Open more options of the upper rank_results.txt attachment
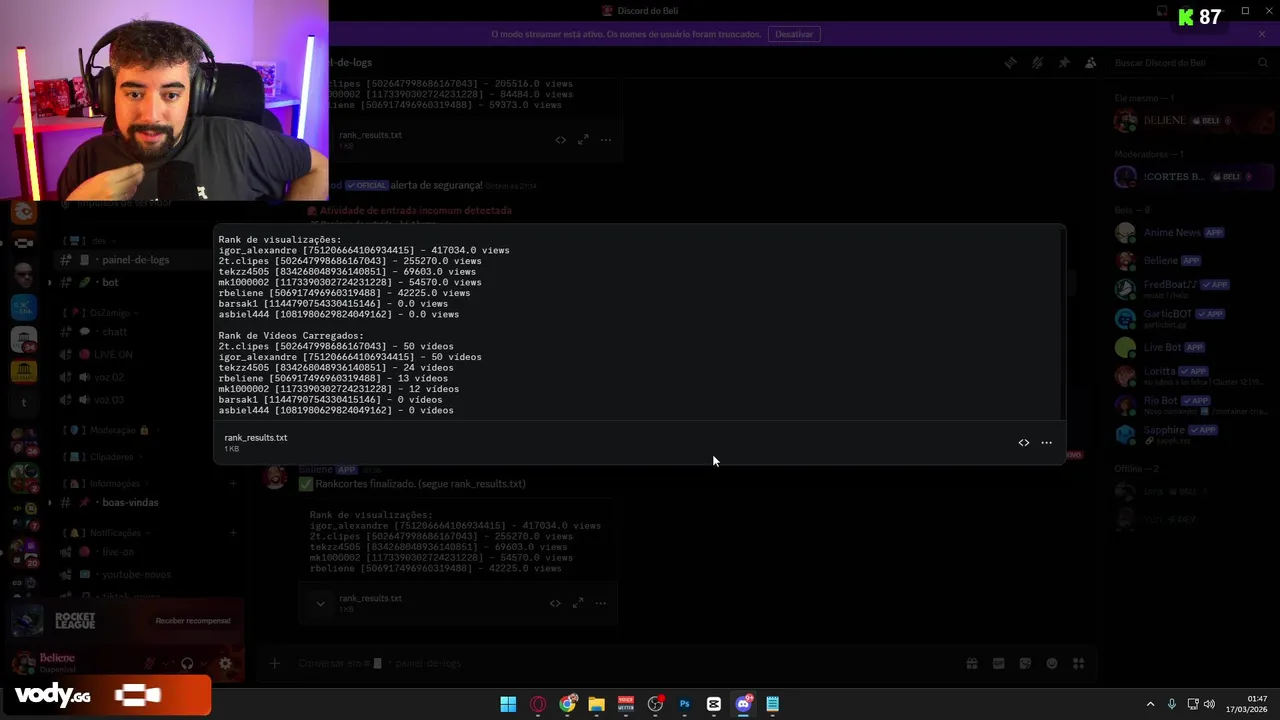The width and height of the screenshot is (1280, 720). point(606,140)
